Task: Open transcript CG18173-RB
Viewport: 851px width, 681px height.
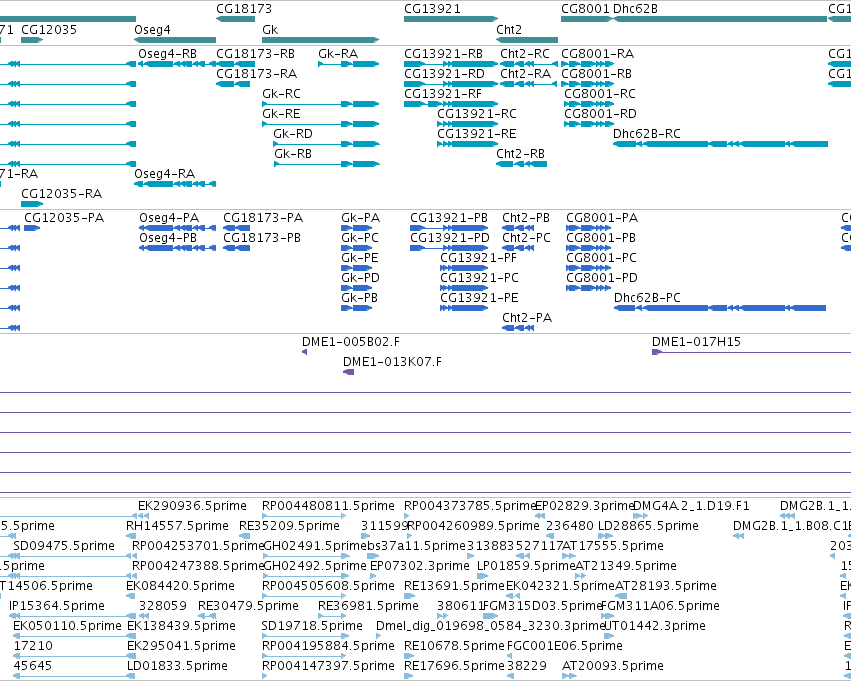Action: [236, 64]
